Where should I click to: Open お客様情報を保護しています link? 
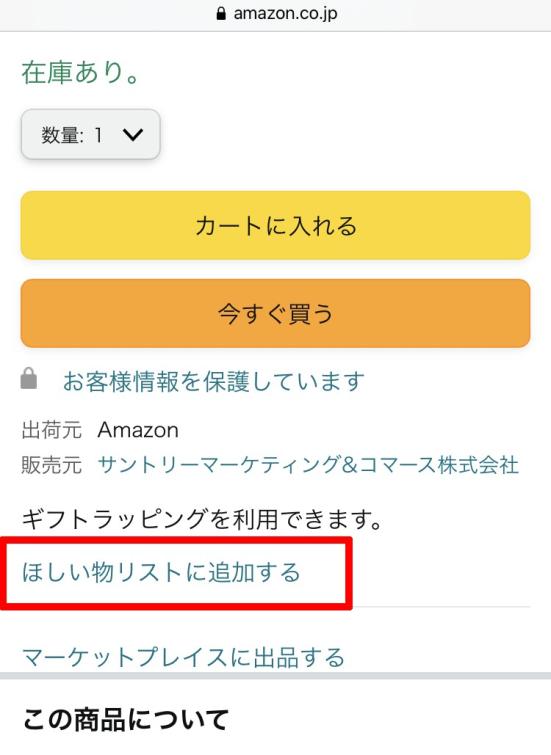tap(213, 381)
